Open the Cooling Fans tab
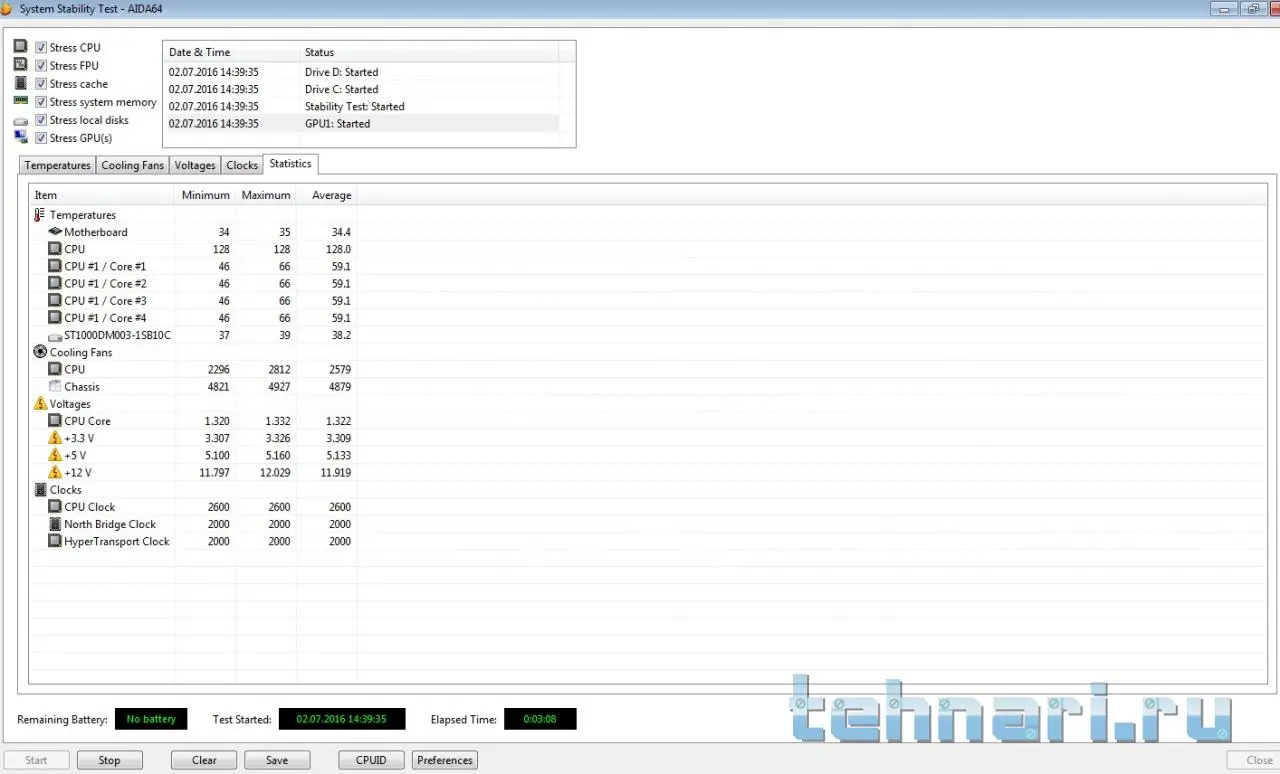This screenshot has height=774, width=1280. point(133,165)
